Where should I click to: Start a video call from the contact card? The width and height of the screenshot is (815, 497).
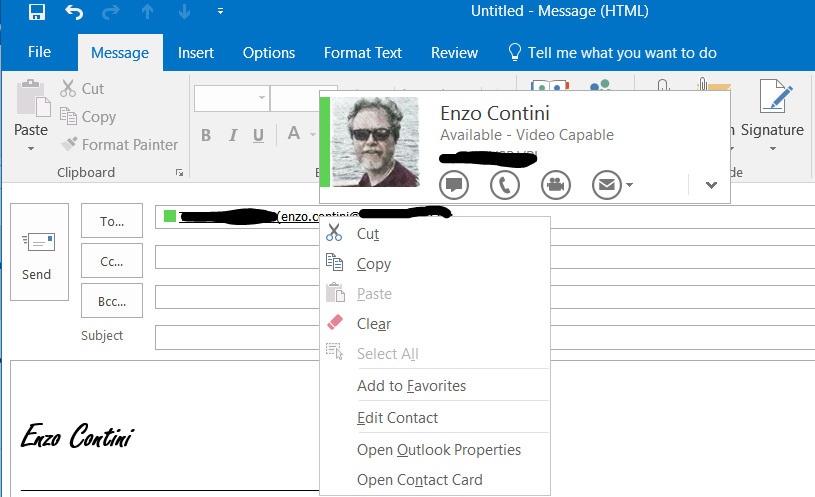click(x=556, y=184)
